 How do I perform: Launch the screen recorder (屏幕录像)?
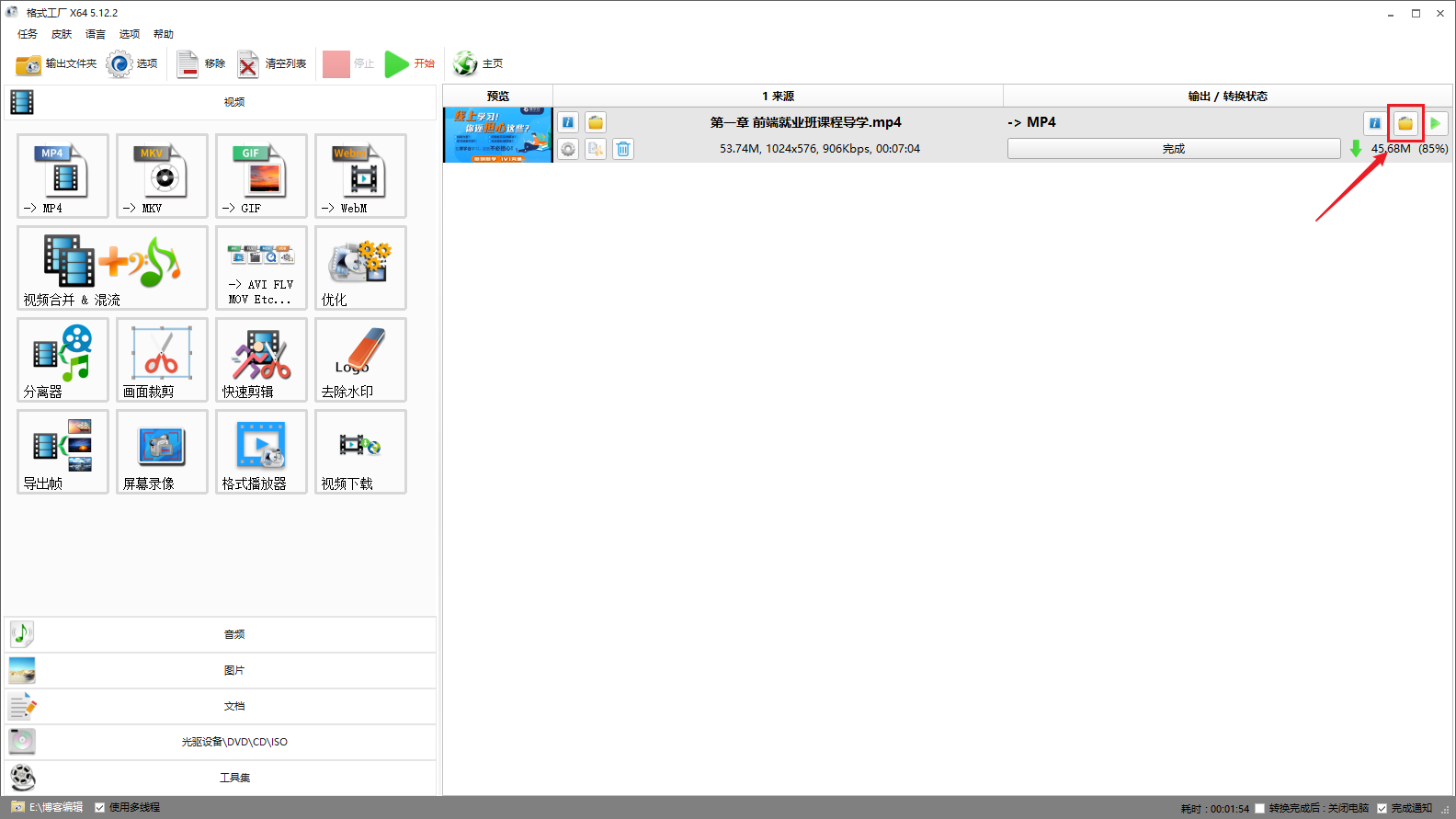(162, 451)
